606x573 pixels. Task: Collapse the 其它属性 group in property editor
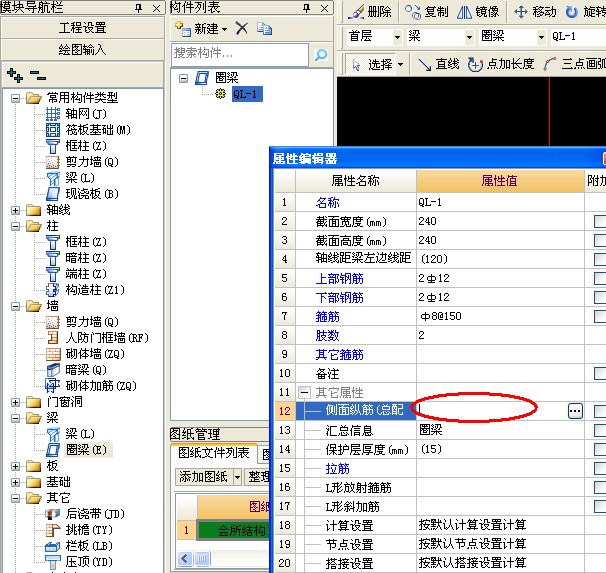[x=305, y=393]
